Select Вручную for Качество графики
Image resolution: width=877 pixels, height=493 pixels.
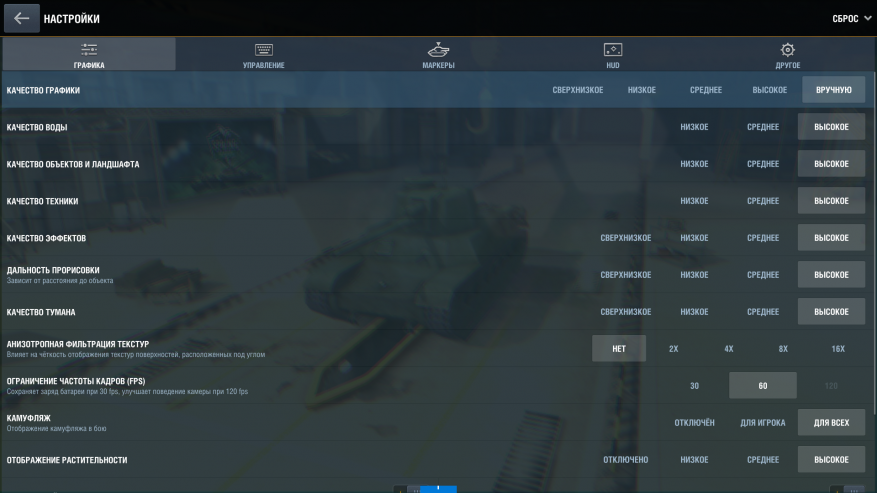tap(833, 90)
